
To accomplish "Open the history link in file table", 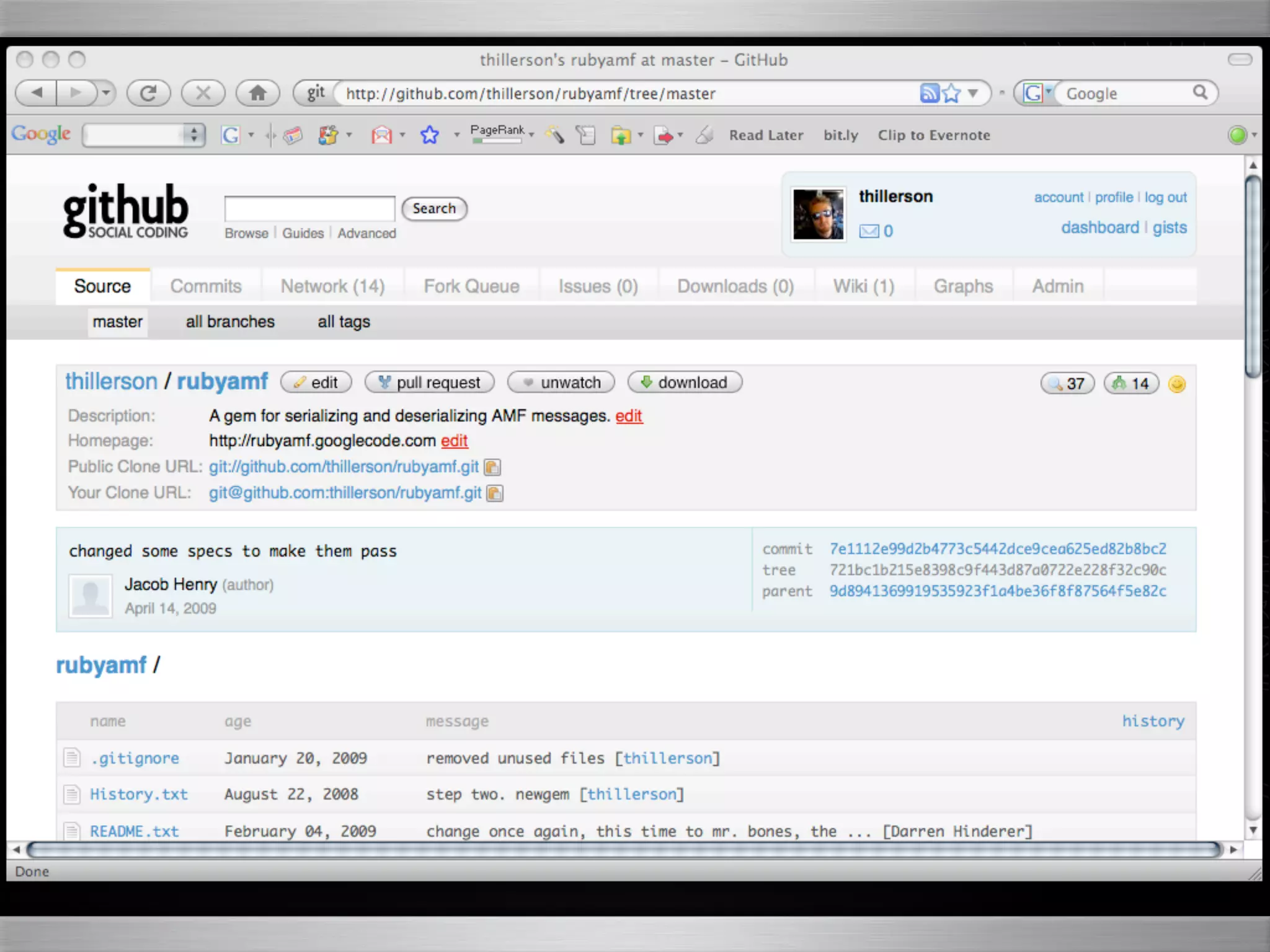I will 1153,721.
